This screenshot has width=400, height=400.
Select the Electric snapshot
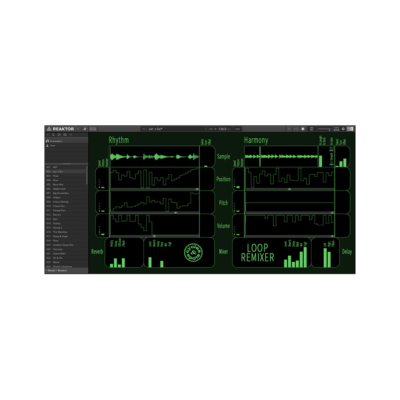click(66, 215)
